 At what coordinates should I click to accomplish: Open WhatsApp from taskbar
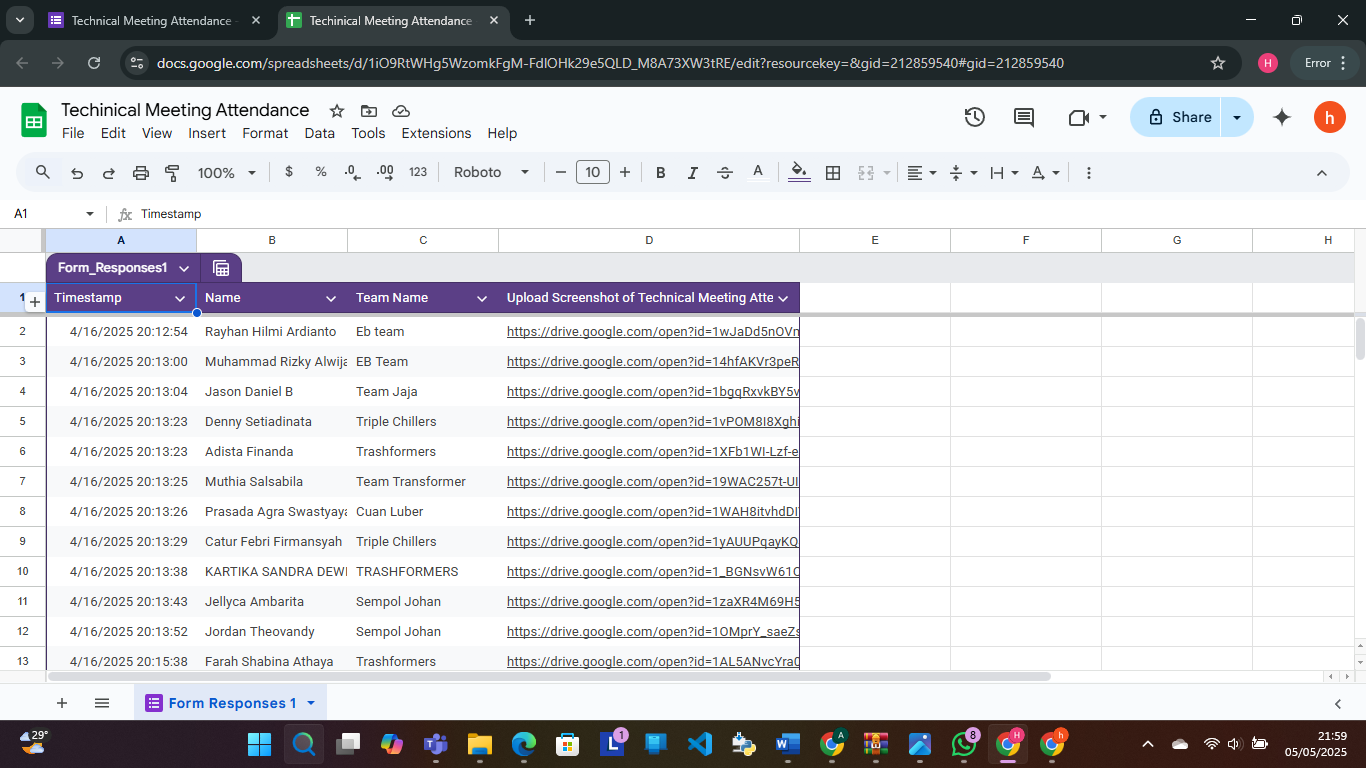(964, 744)
